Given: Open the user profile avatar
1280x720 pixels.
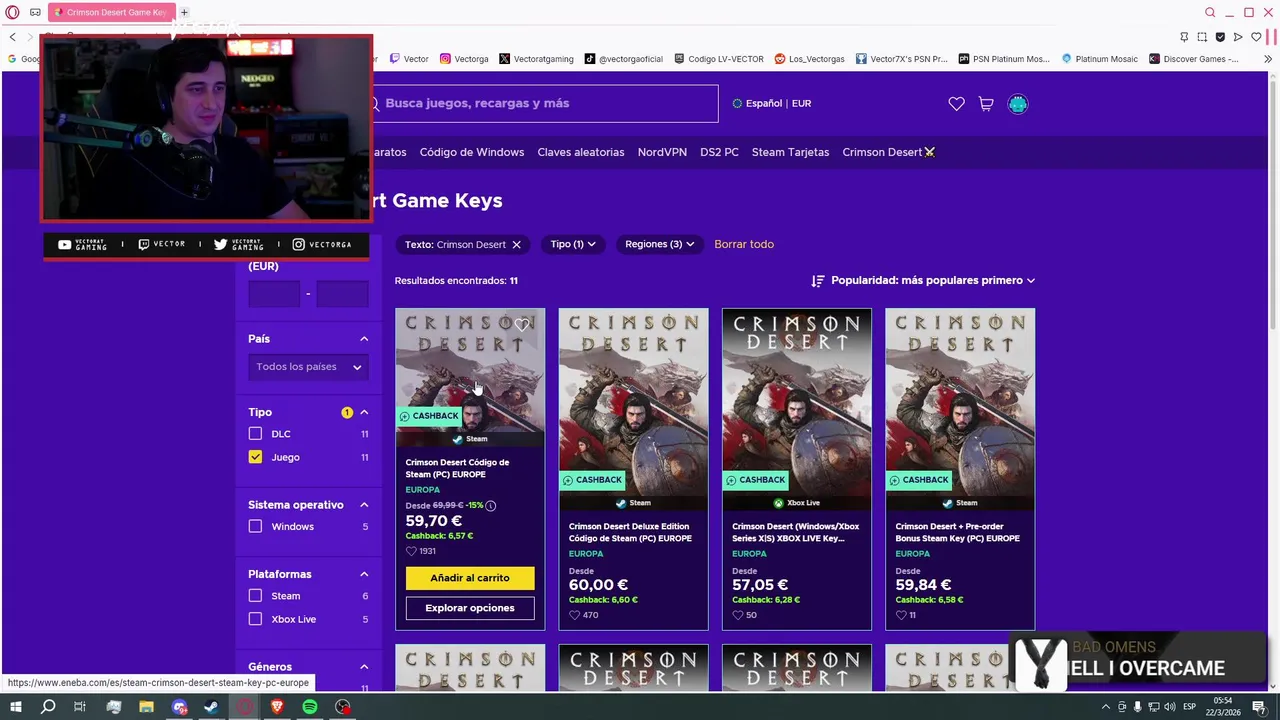Looking at the screenshot, I should [1018, 104].
